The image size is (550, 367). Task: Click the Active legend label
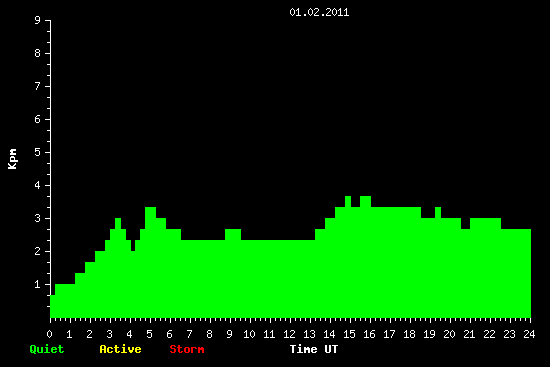(x=120, y=349)
